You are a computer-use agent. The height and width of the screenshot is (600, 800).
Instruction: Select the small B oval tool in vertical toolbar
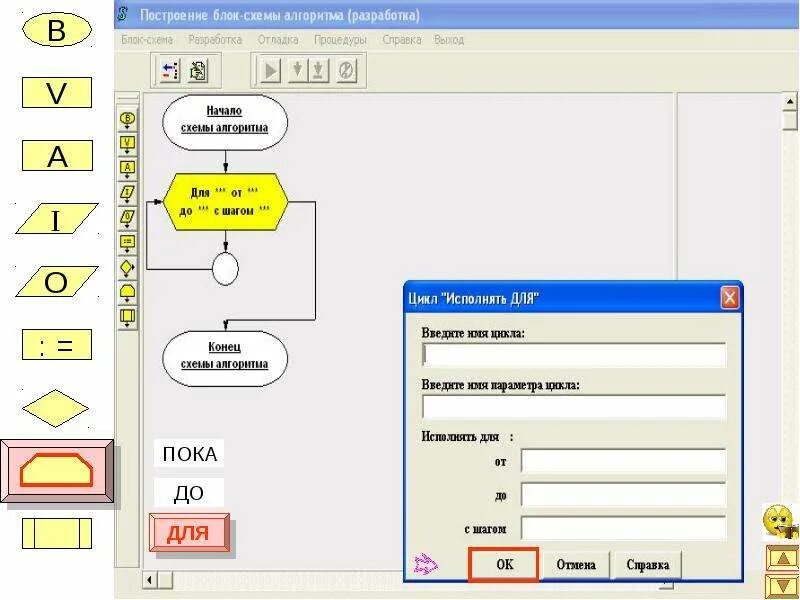pos(128,120)
